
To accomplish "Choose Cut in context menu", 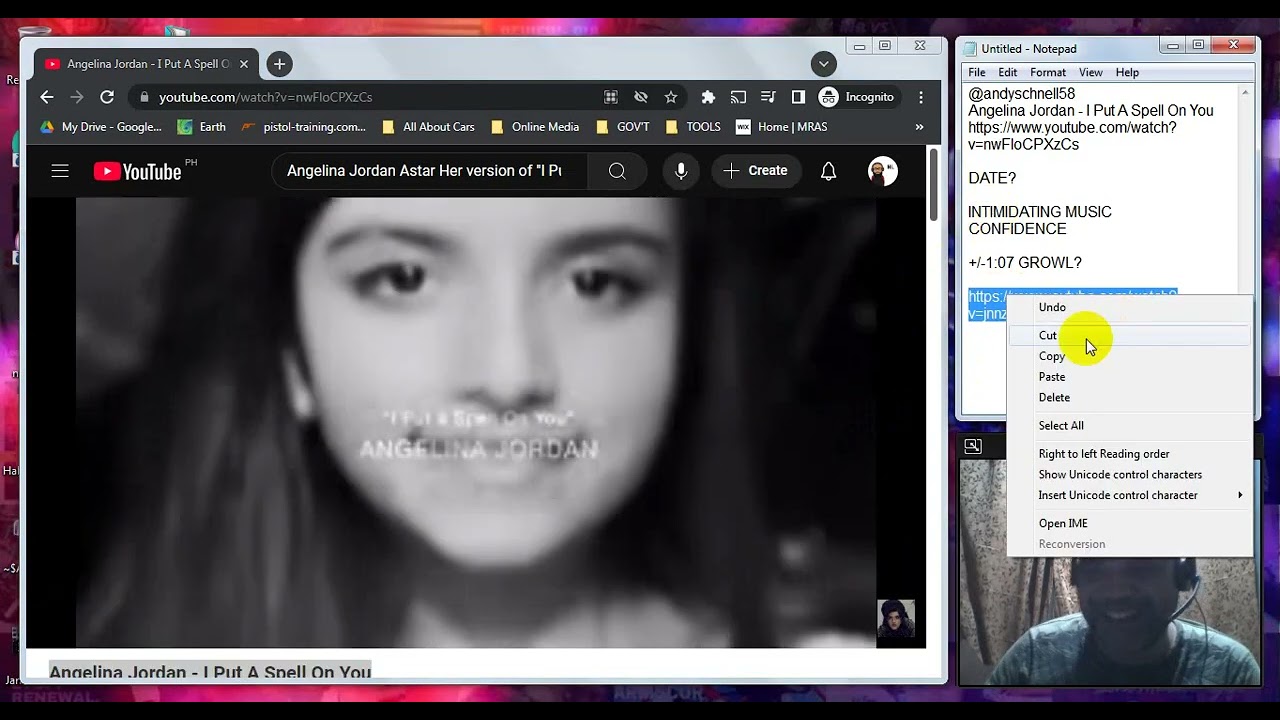I will (x=1130, y=335).
